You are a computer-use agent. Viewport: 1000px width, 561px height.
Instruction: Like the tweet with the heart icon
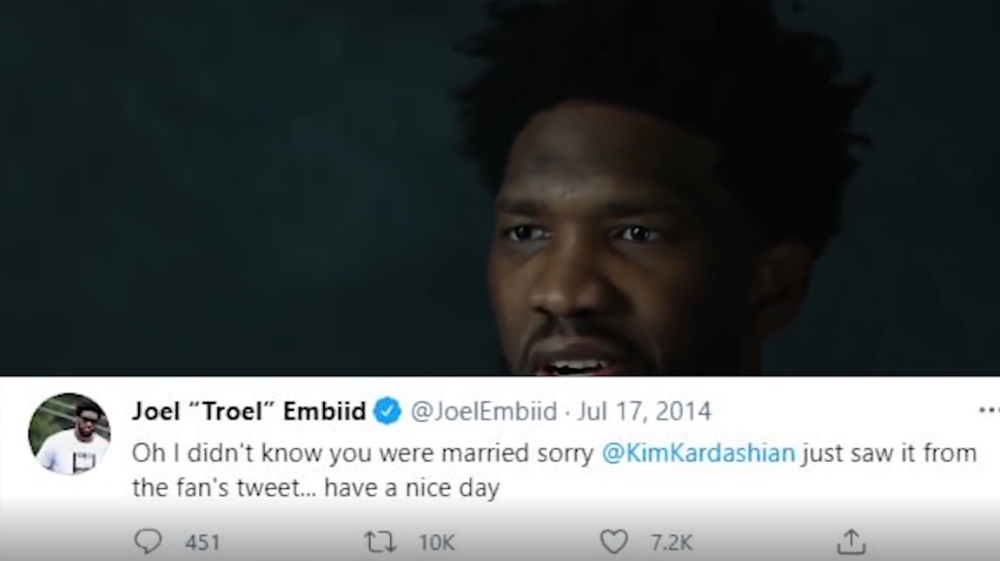(x=614, y=542)
